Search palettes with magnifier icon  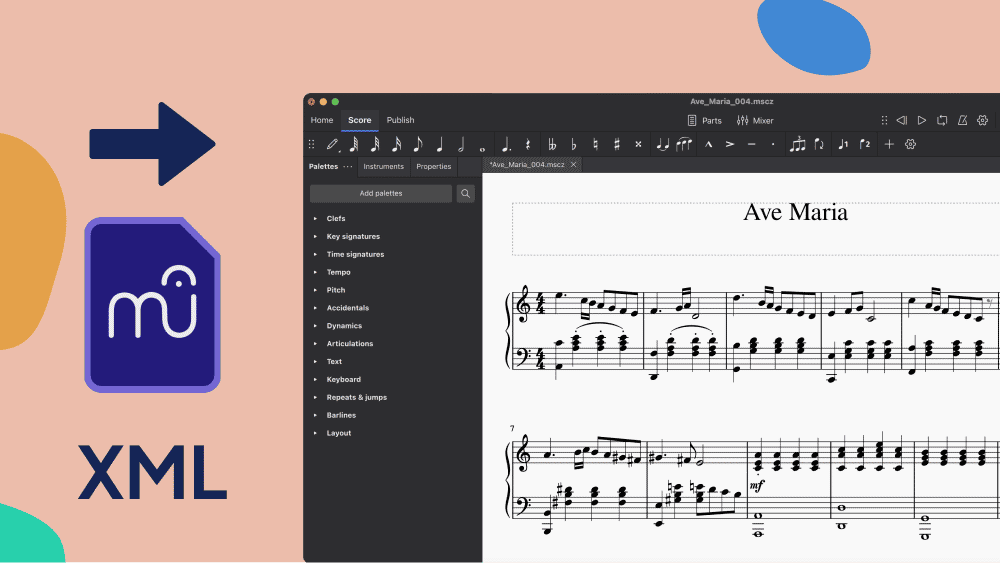466,193
